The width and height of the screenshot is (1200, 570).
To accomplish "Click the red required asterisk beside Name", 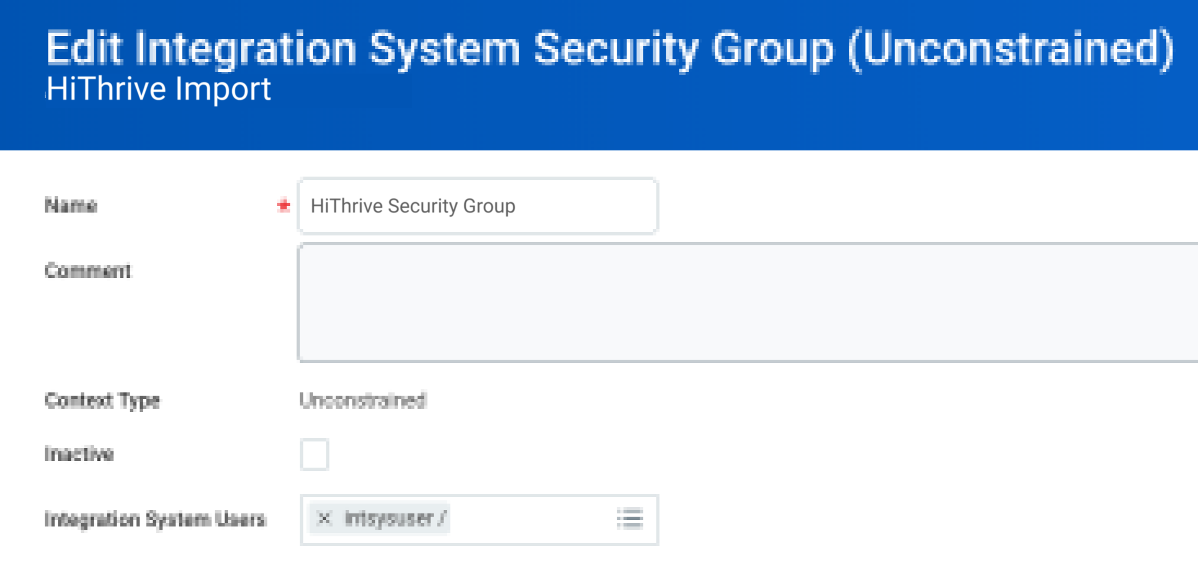I will (283, 206).
